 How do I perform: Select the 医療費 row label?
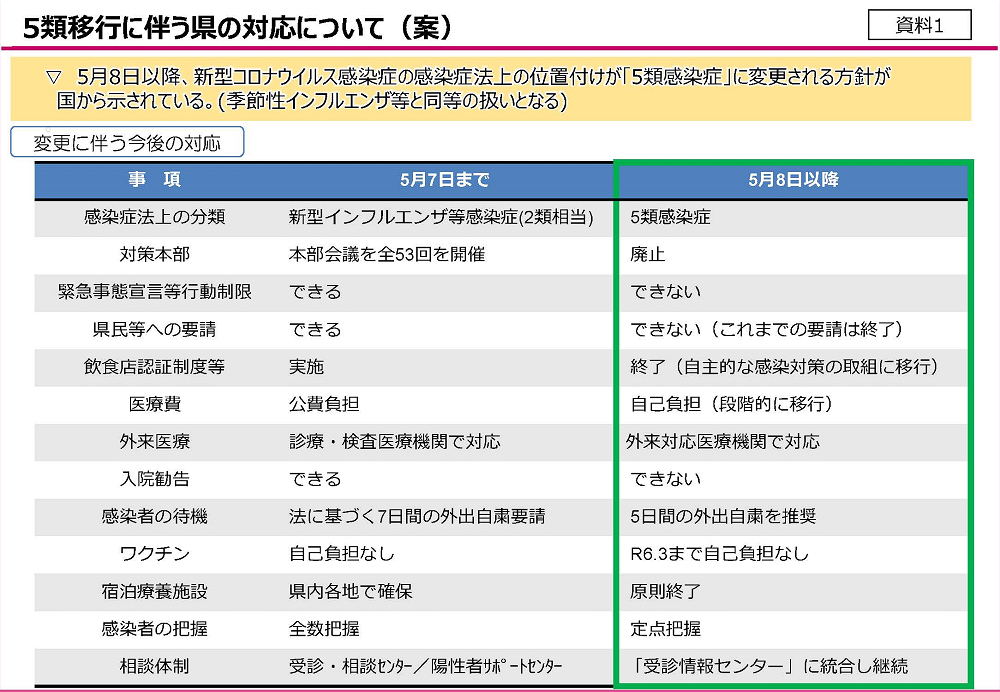155,404
